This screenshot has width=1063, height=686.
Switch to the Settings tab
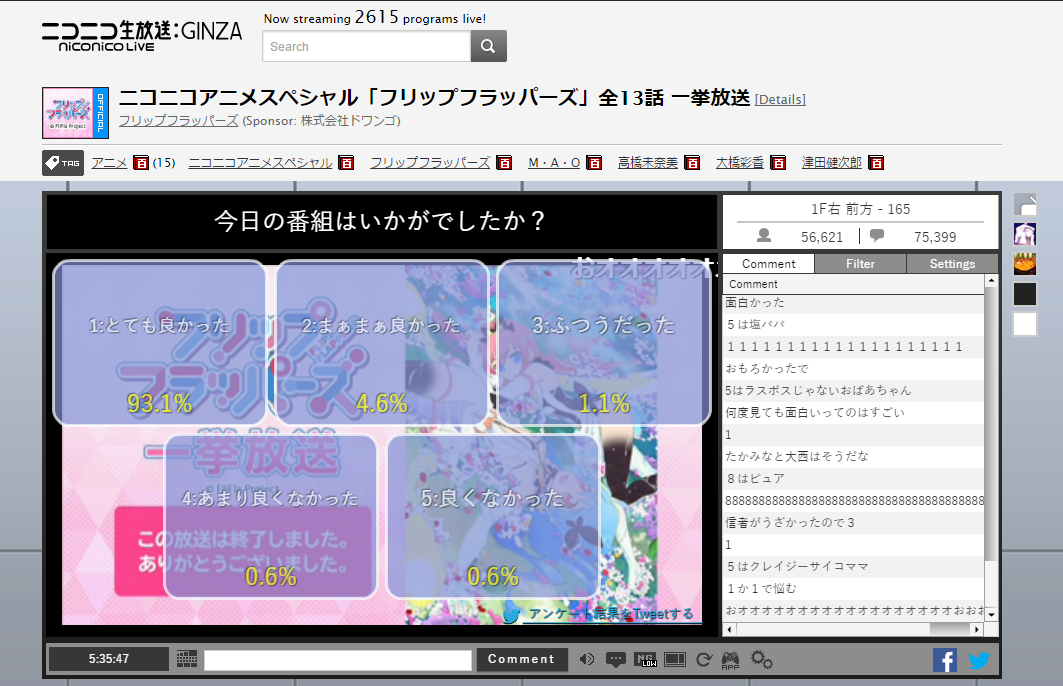point(952,264)
